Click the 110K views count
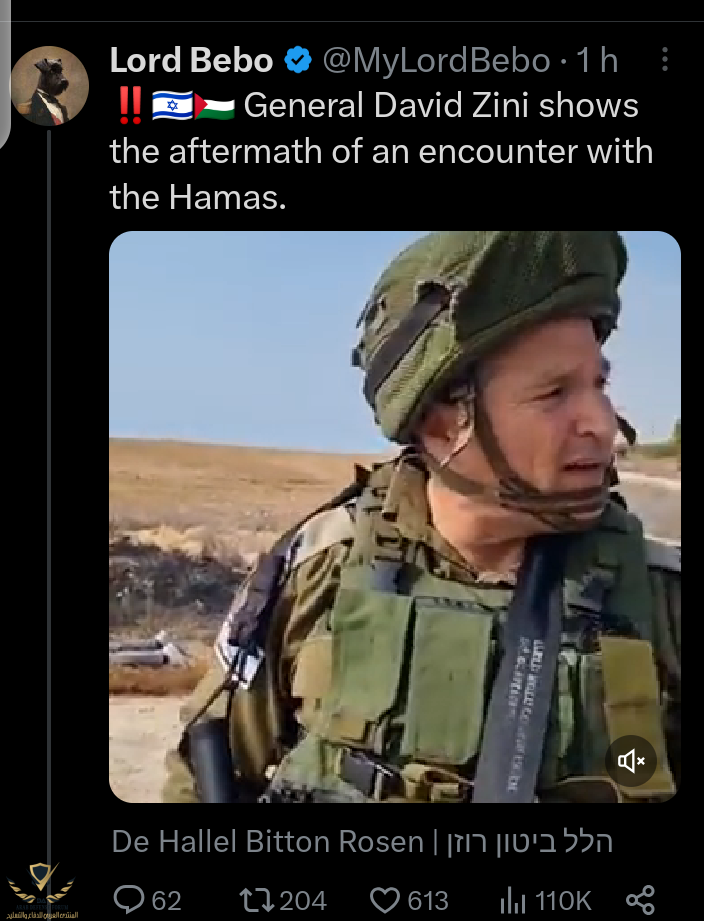 pos(563,900)
